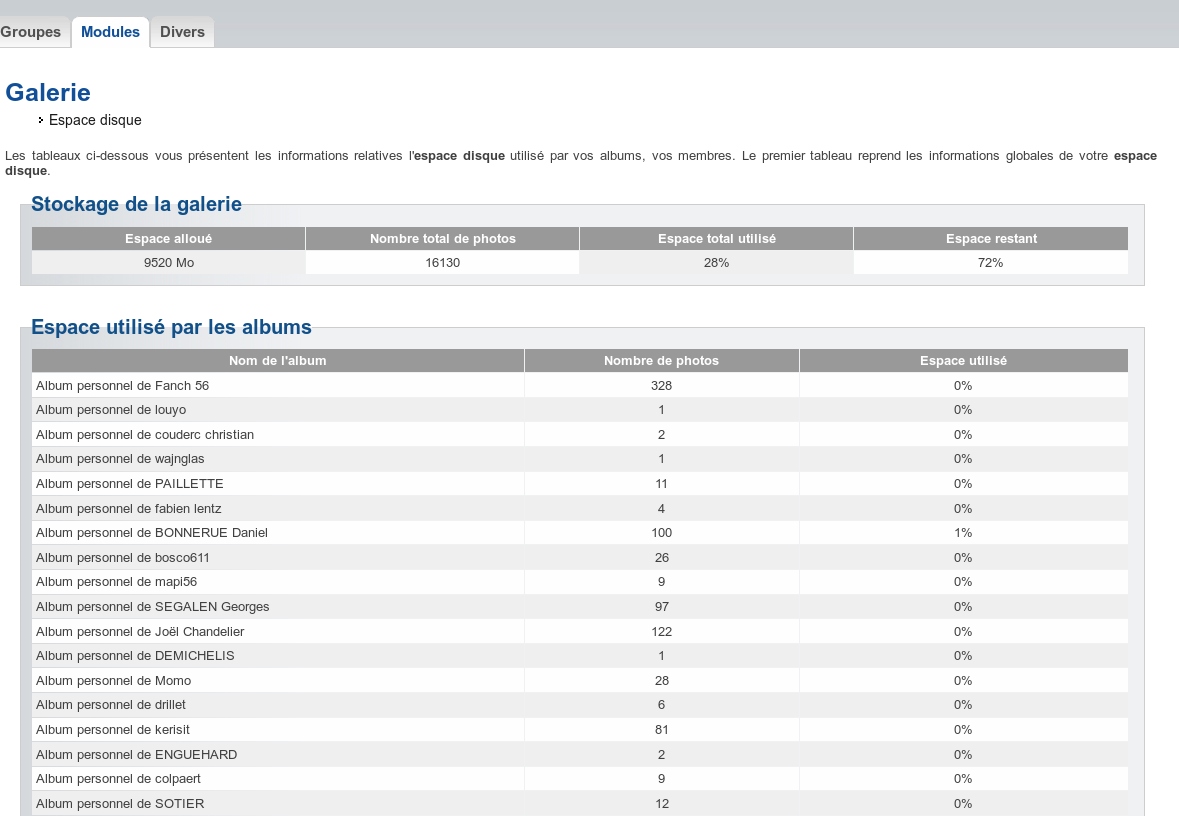Click the 26 photos count for bosco611

coord(662,557)
